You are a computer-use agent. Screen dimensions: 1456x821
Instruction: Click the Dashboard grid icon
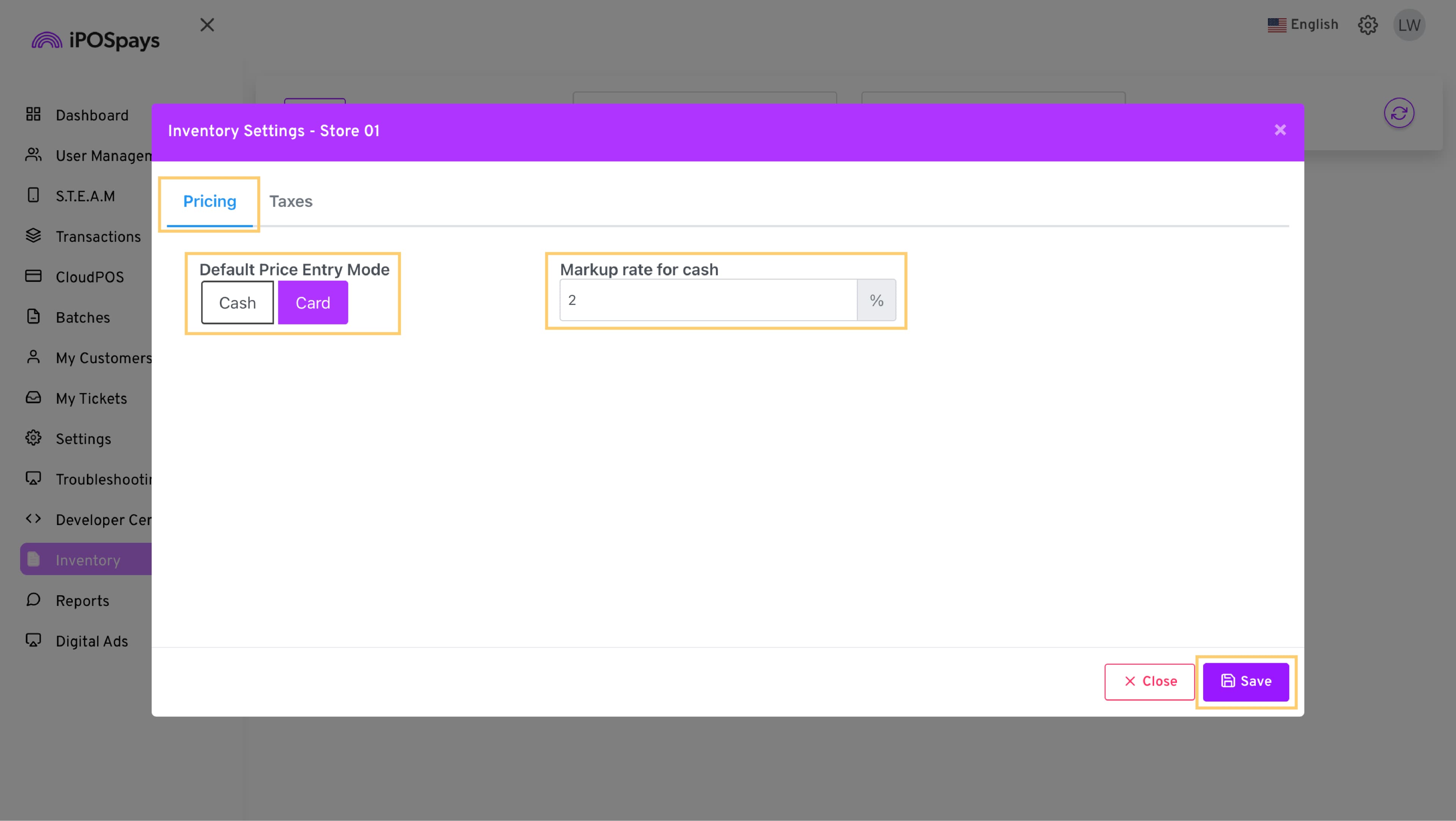33,115
